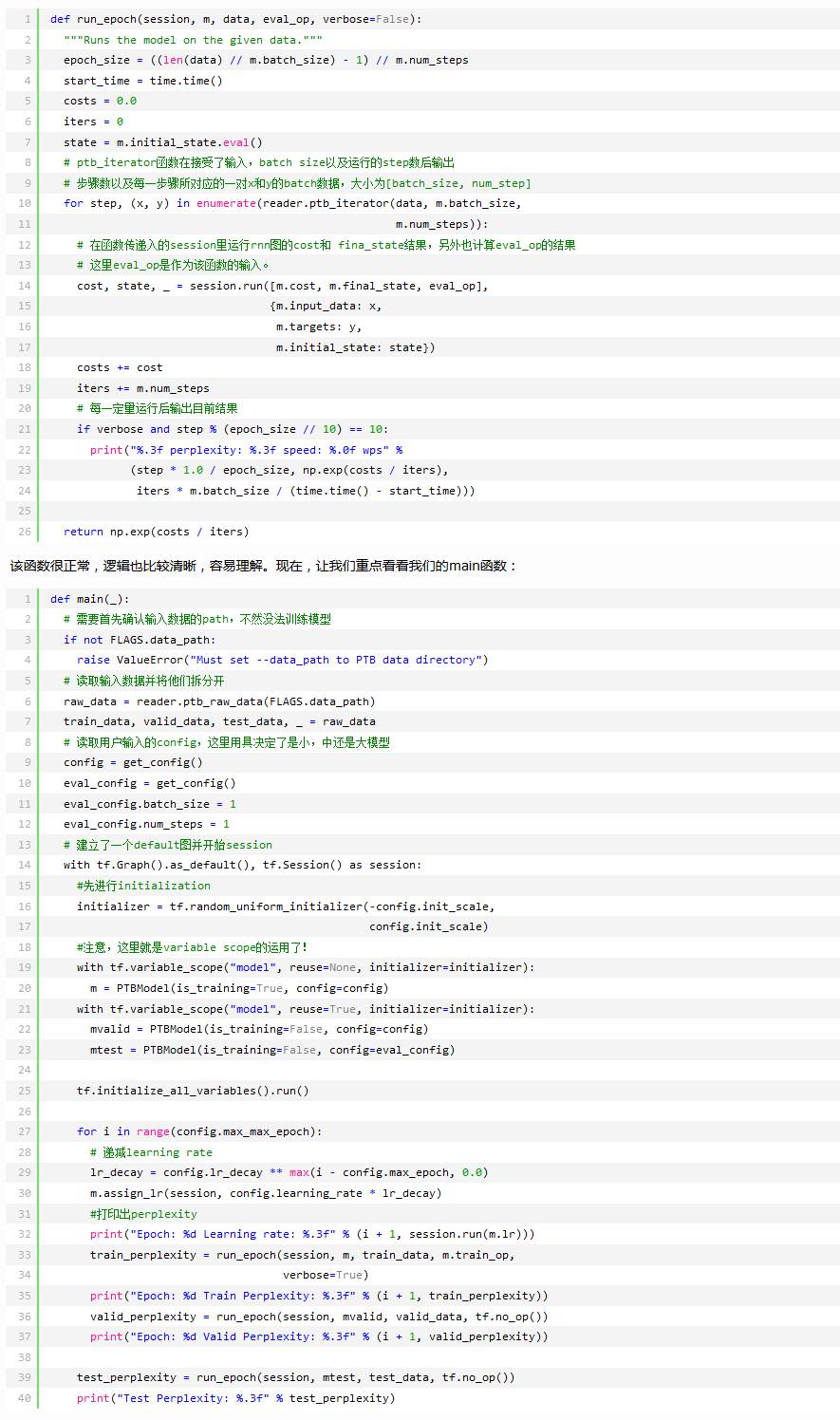Click the 'costs += cost' line
Screen dimensions: 840x1420
tap(120, 367)
